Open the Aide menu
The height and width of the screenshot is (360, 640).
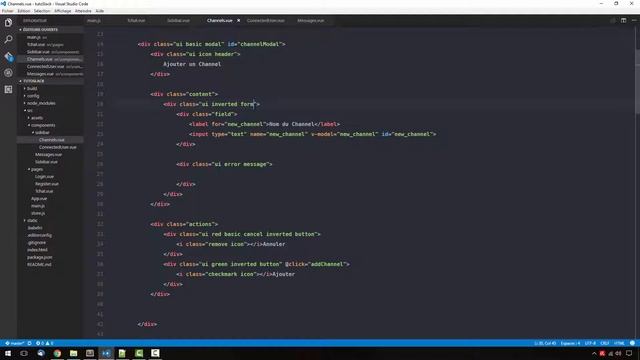point(100,11)
